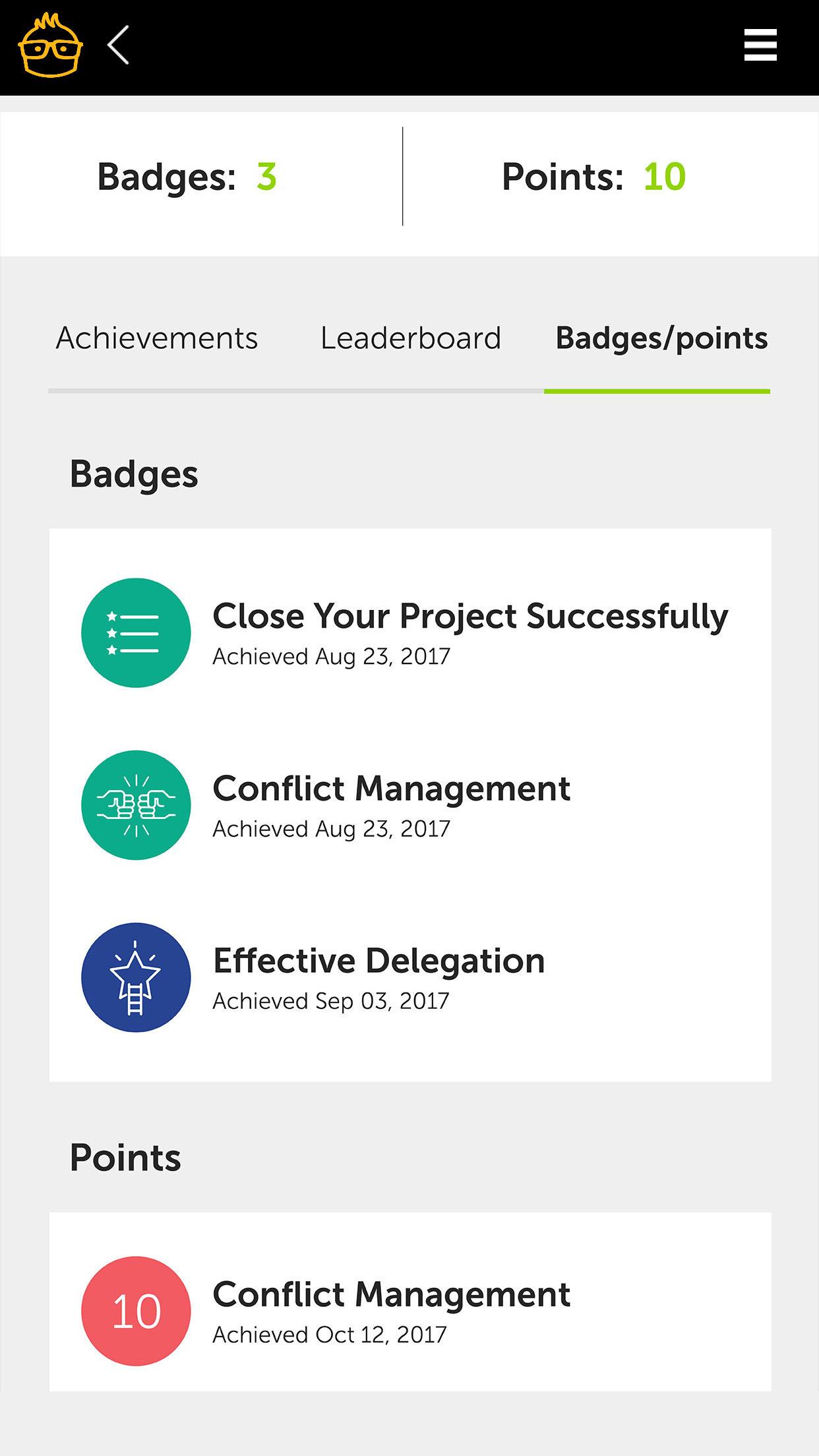Open the Close Your Project Successfully badge title
Viewport: 819px width, 1456px height.
tap(470, 617)
